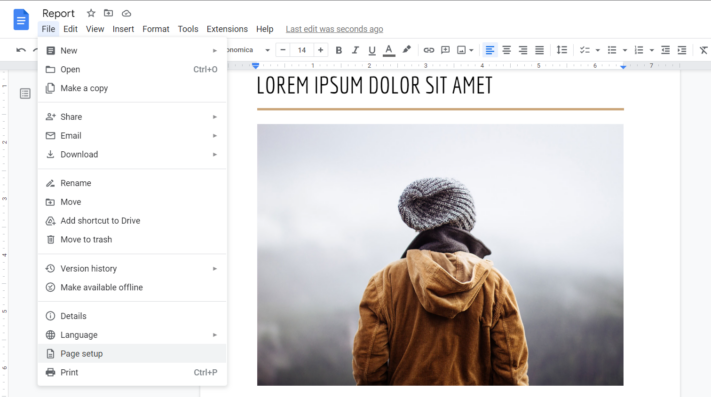This screenshot has width=711, height=397.
Task: Apply underline formatting
Action: pos(372,50)
